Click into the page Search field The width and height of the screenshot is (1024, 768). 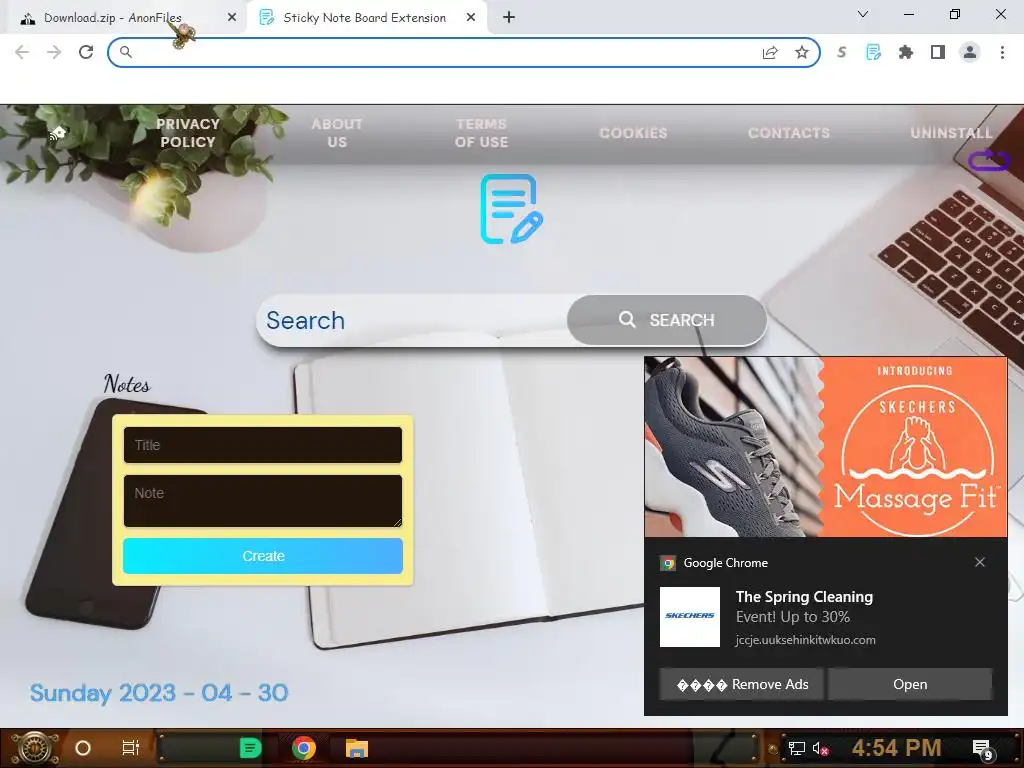pyautogui.click(x=413, y=321)
